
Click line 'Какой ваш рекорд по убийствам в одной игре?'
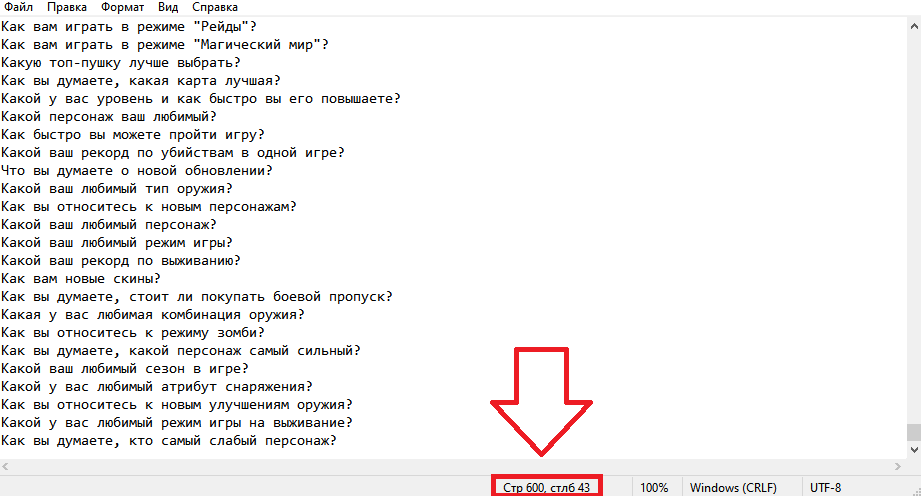pyautogui.click(x=173, y=153)
